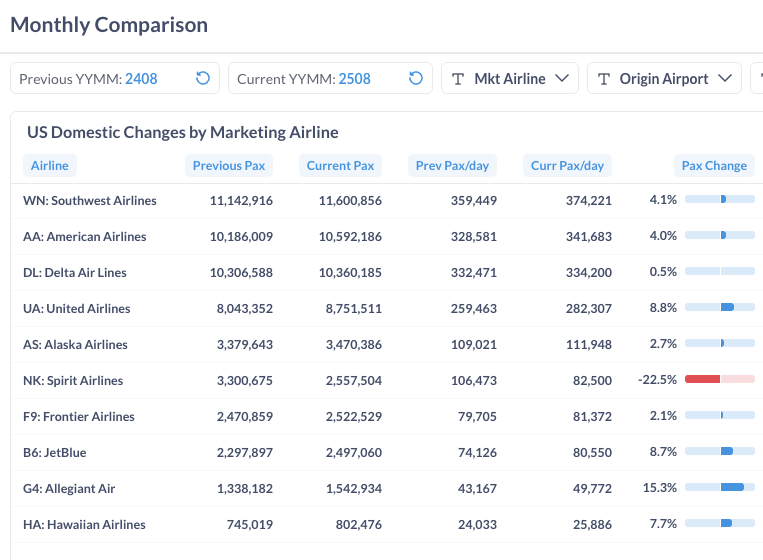Viewport: 763px width, 560px height.
Task: Select the B6: JetBlue row
Action: point(387,452)
